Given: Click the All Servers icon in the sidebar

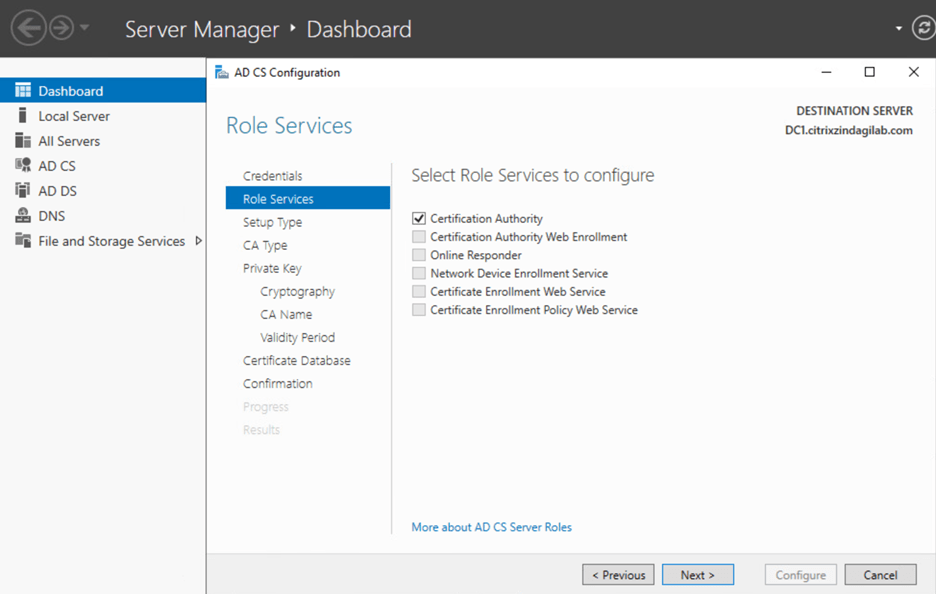Looking at the screenshot, I should [23, 140].
